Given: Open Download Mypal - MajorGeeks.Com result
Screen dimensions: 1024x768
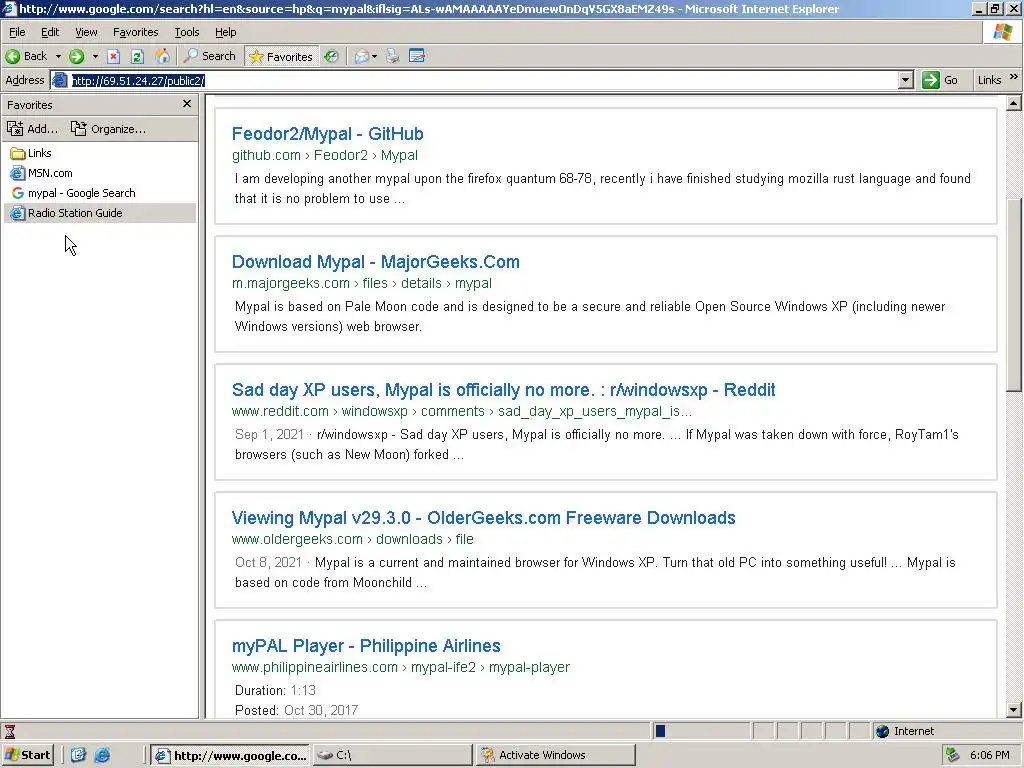Looking at the screenshot, I should click(376, 262).
